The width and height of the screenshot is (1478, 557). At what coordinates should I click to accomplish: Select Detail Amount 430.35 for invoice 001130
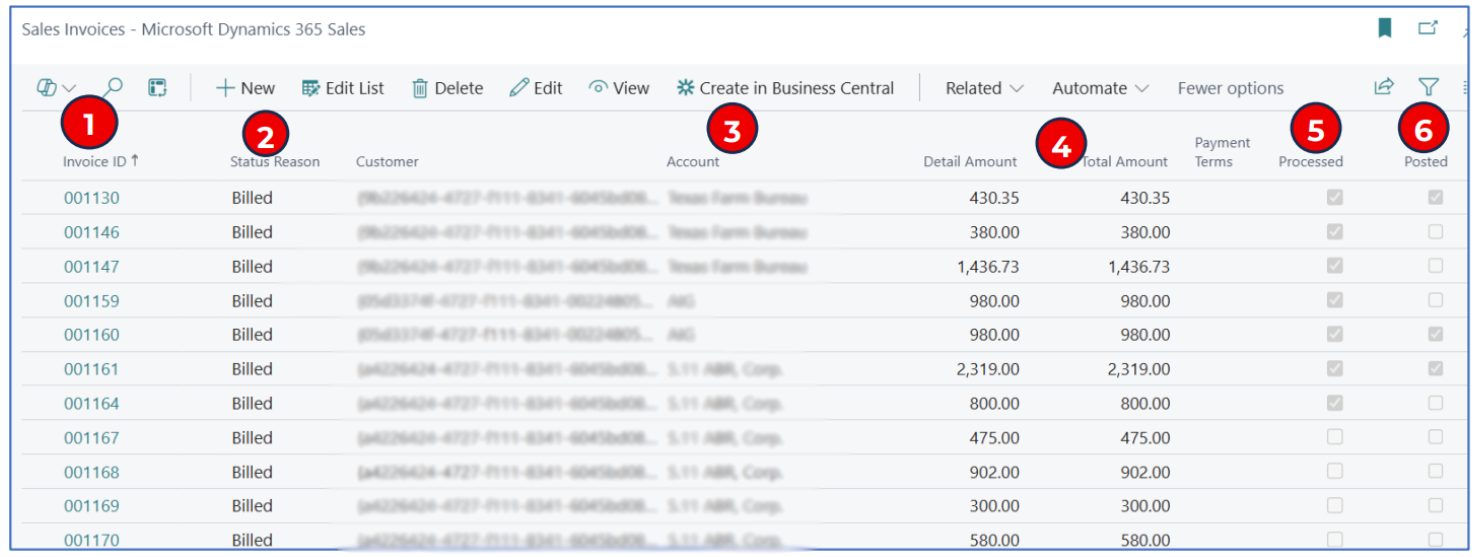point(994,198)
